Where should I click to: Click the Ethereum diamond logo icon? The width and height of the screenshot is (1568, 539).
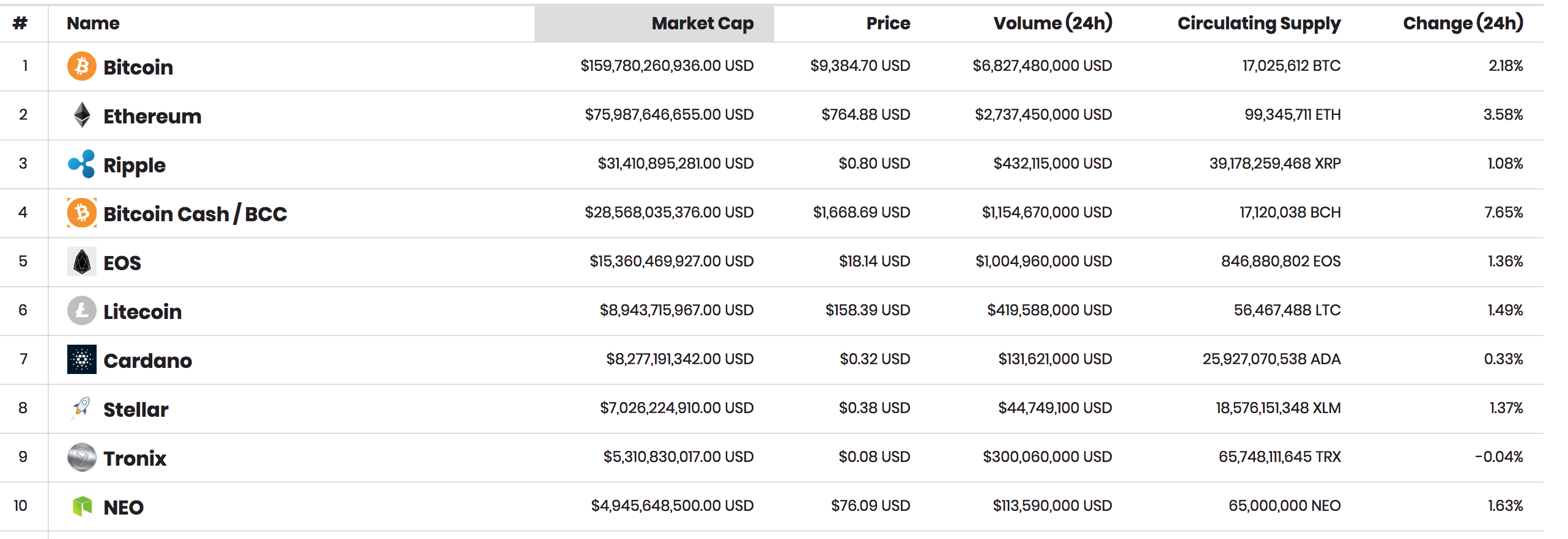(82, 115)
